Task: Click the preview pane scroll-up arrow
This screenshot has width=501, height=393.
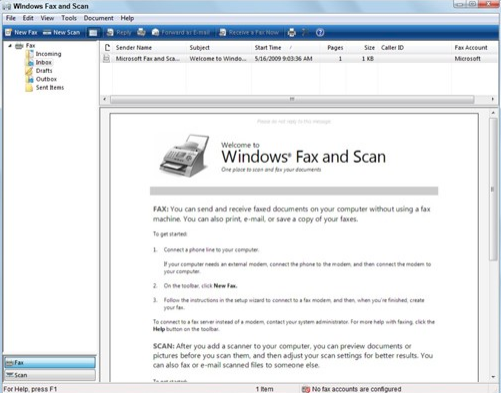Action: pos(493,113)
